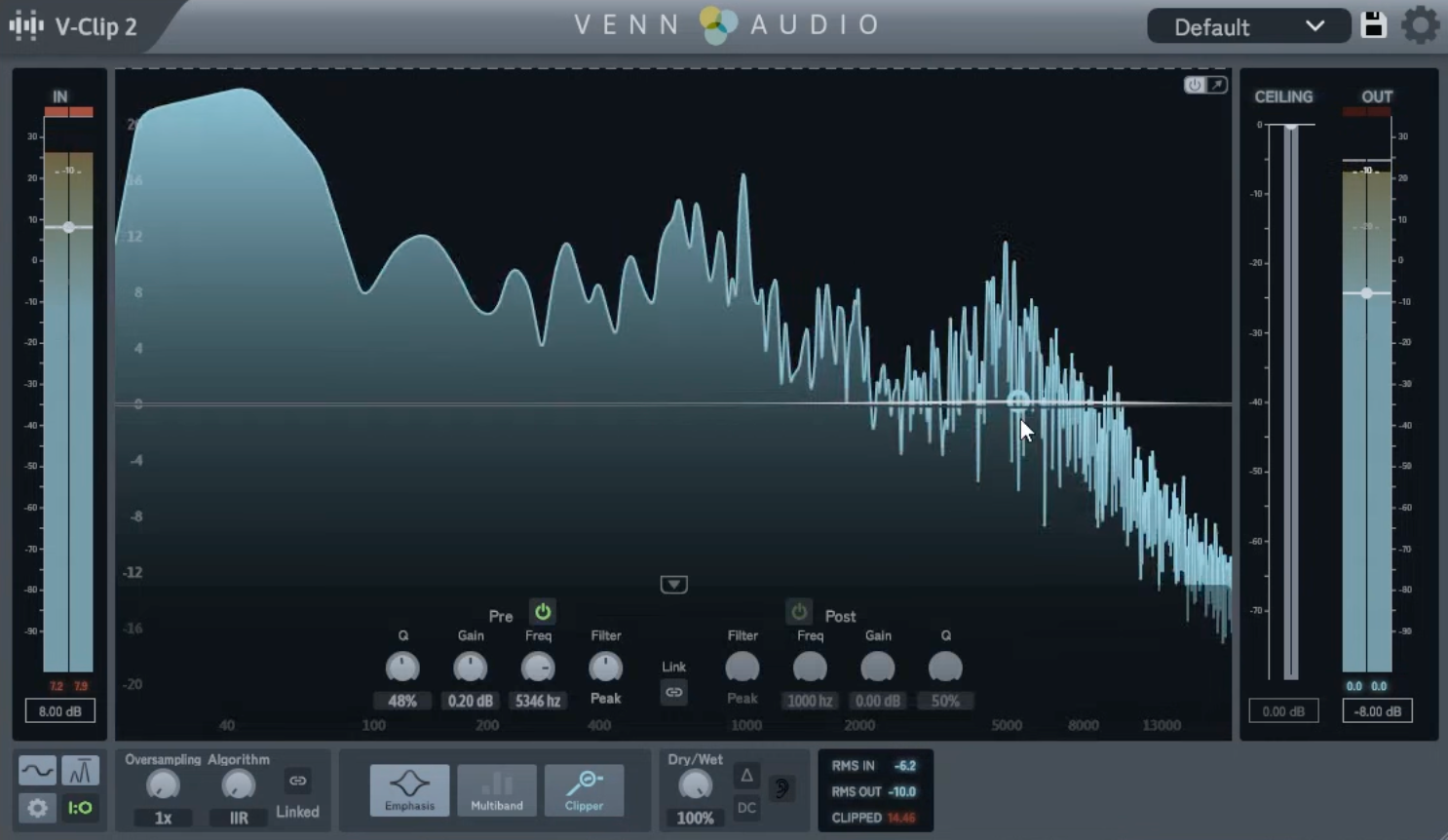Image resolution: width=1448 pixels, height=840 pixels.
Task: Click the output gain value -8.00 dB
Action: 1377,711
